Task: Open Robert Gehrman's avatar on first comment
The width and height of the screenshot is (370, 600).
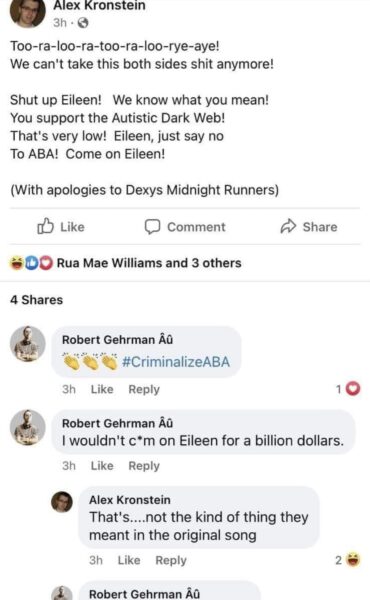Action: pyautogui.click(x=28, y=344)
